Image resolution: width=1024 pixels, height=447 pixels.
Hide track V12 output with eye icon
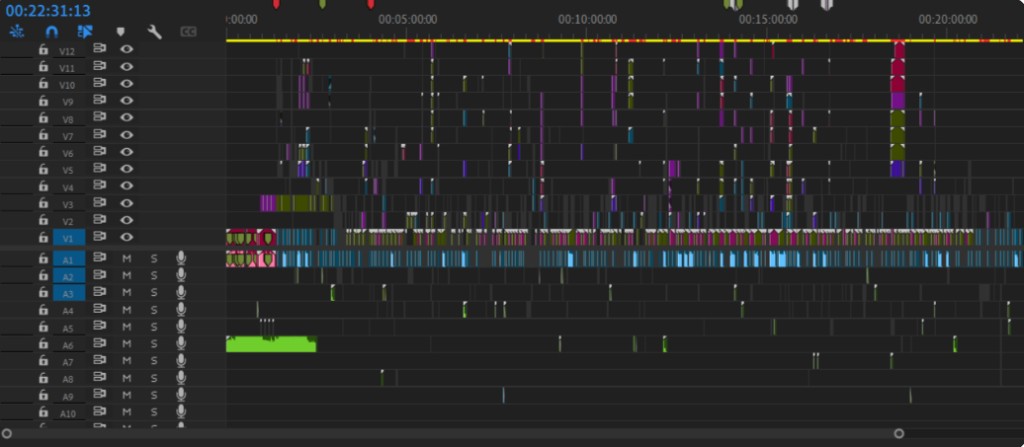[126, 49]
